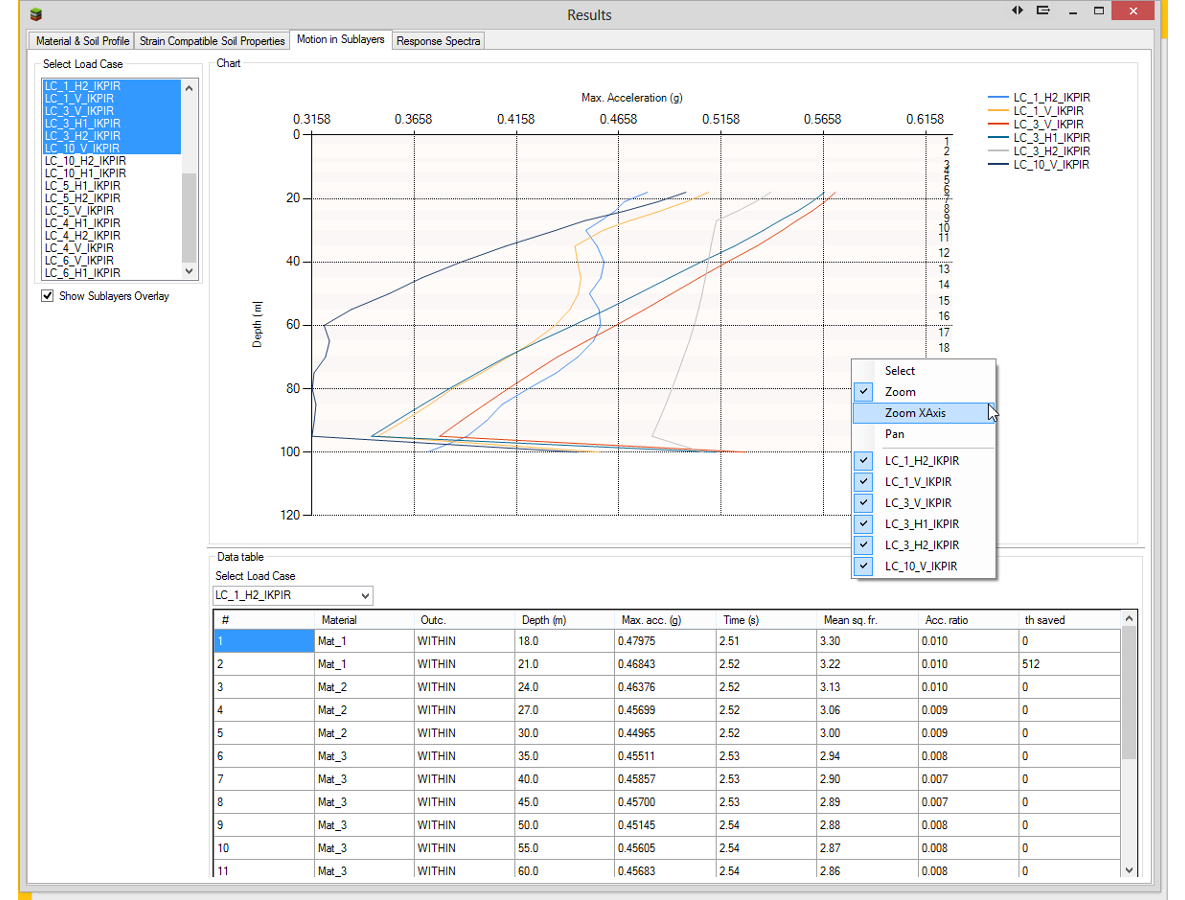Click the Max. acc. (g) column header
The width and height of the screenshot is (1185, 900).
[x=649, y=620]
